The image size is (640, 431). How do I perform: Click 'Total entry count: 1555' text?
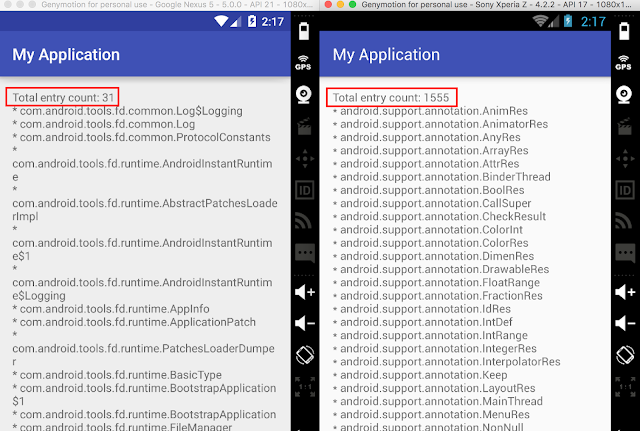391,98
